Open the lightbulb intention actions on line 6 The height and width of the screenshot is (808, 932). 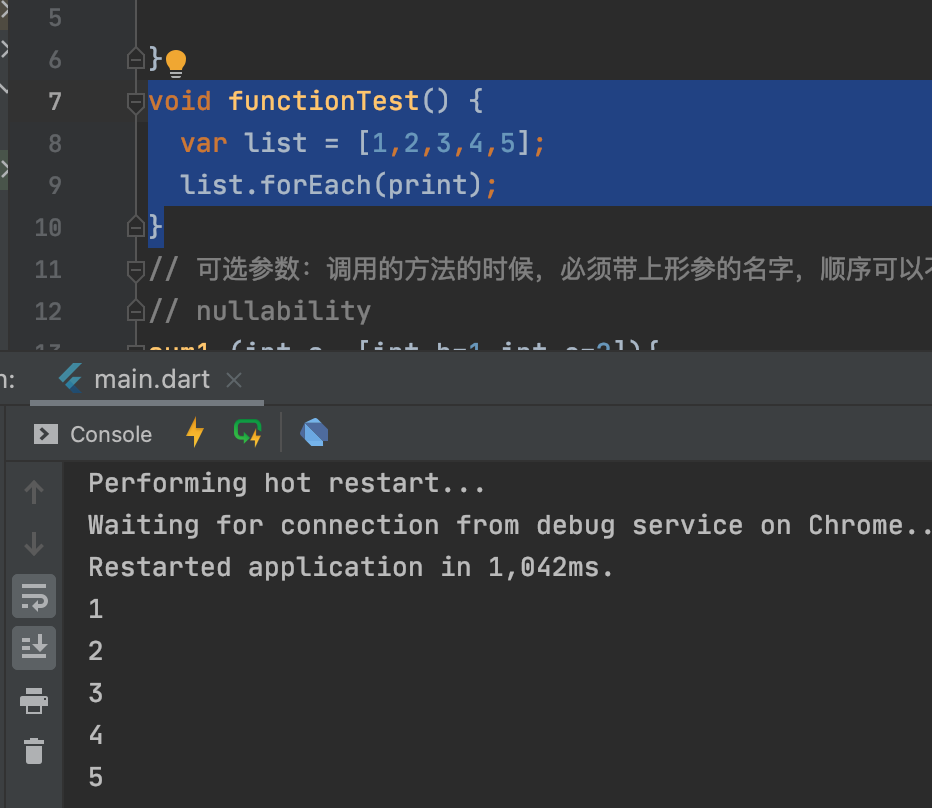click(x=175, y=60)
